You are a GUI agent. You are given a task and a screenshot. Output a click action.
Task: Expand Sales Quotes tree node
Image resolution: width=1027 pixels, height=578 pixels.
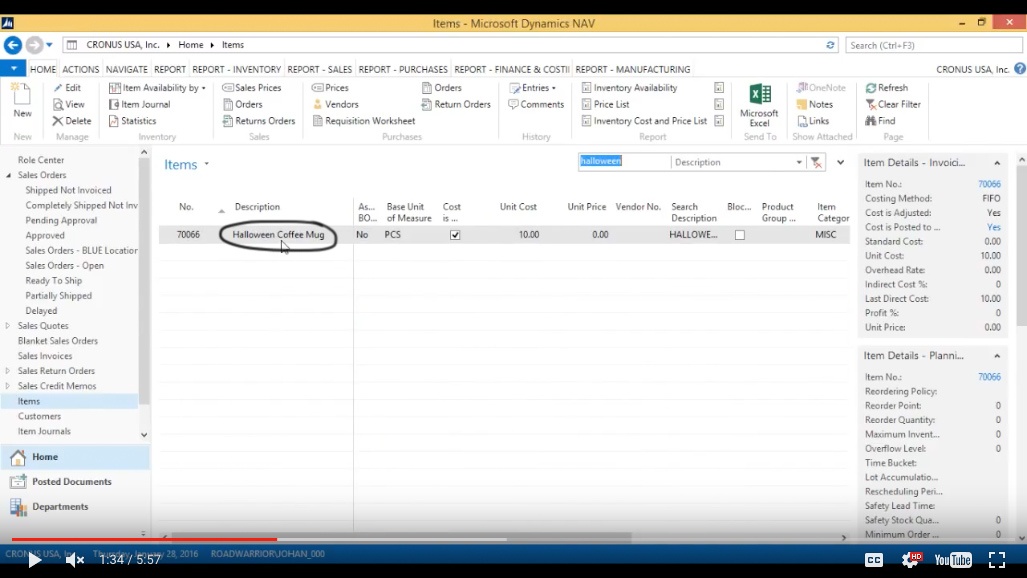pos(8,326)
